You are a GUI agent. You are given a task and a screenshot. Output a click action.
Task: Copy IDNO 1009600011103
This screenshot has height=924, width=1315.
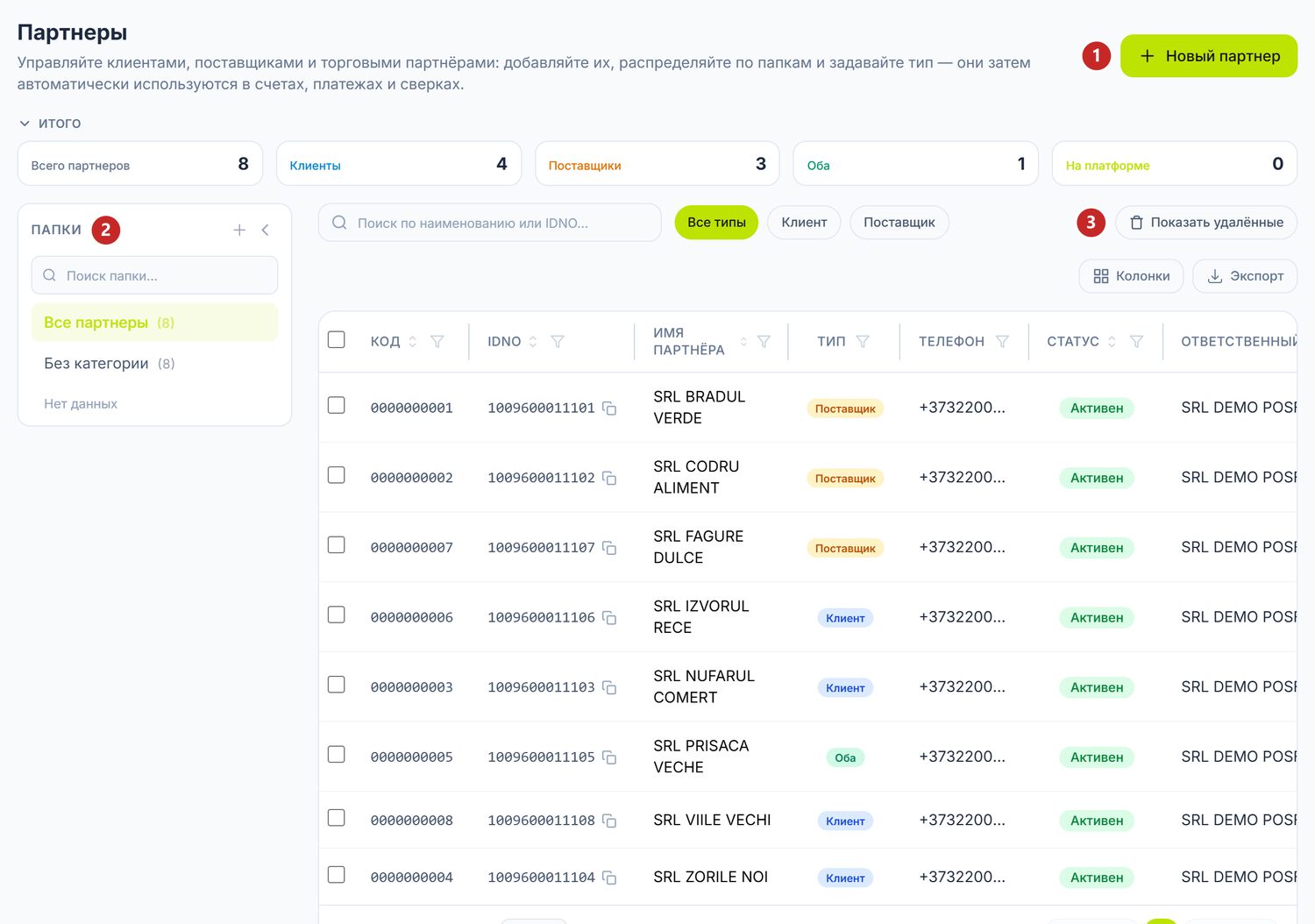pos(609,687)
